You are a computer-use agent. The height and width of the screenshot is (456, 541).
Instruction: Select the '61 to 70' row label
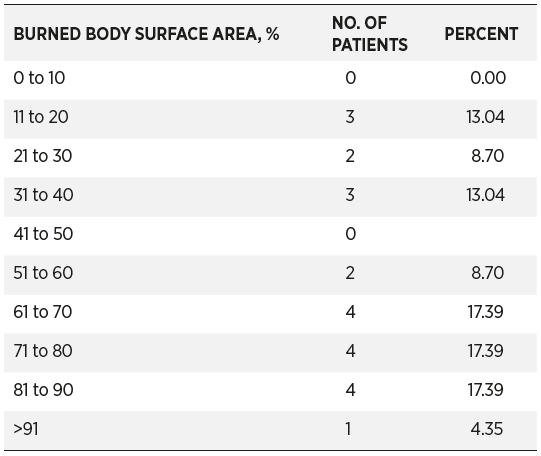tap(42, 311)
